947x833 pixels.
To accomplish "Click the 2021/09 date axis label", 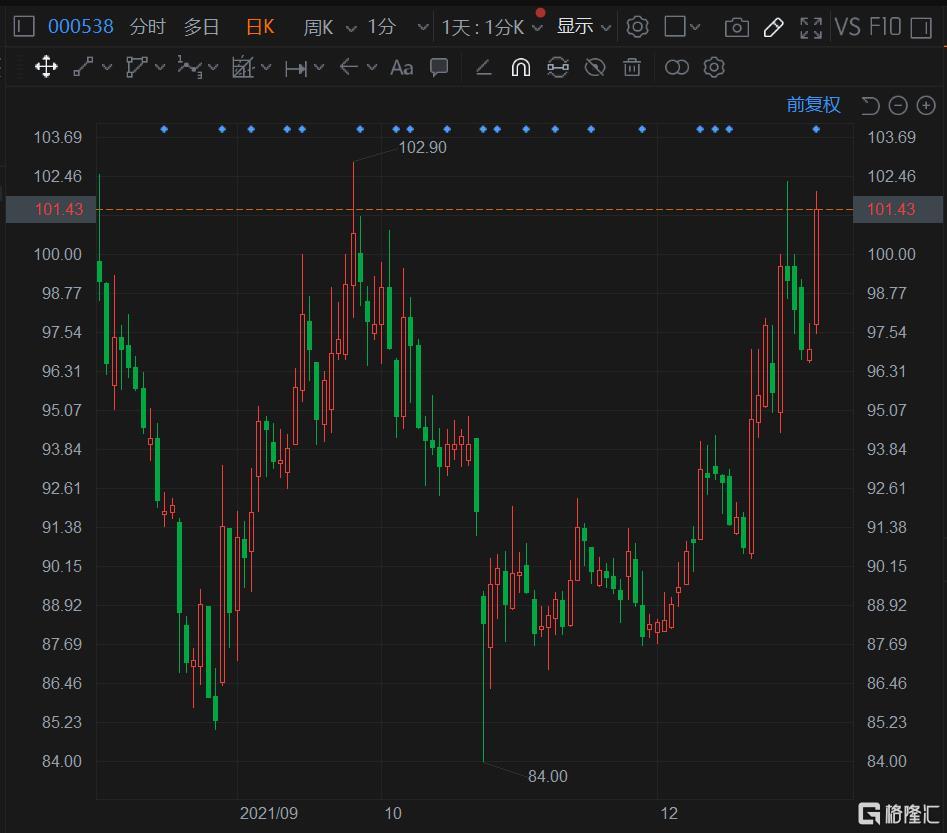I will pyautogui.click(x=269, y=813).
